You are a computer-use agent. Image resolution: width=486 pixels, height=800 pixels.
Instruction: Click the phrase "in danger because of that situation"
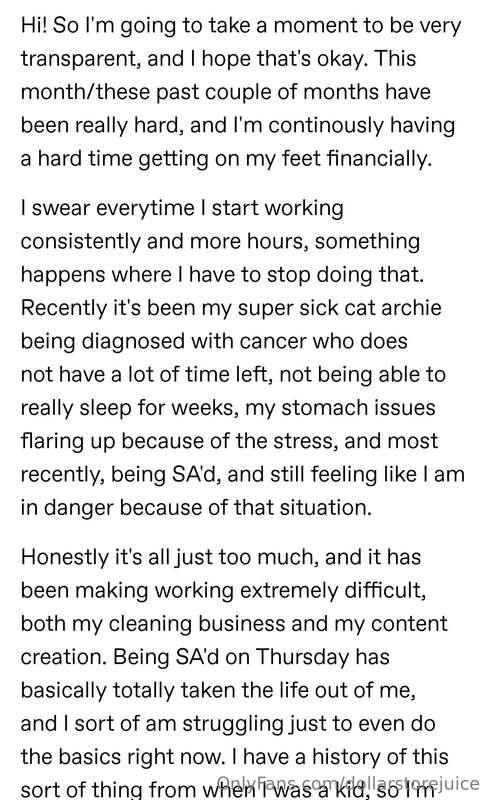pos(196,507)
